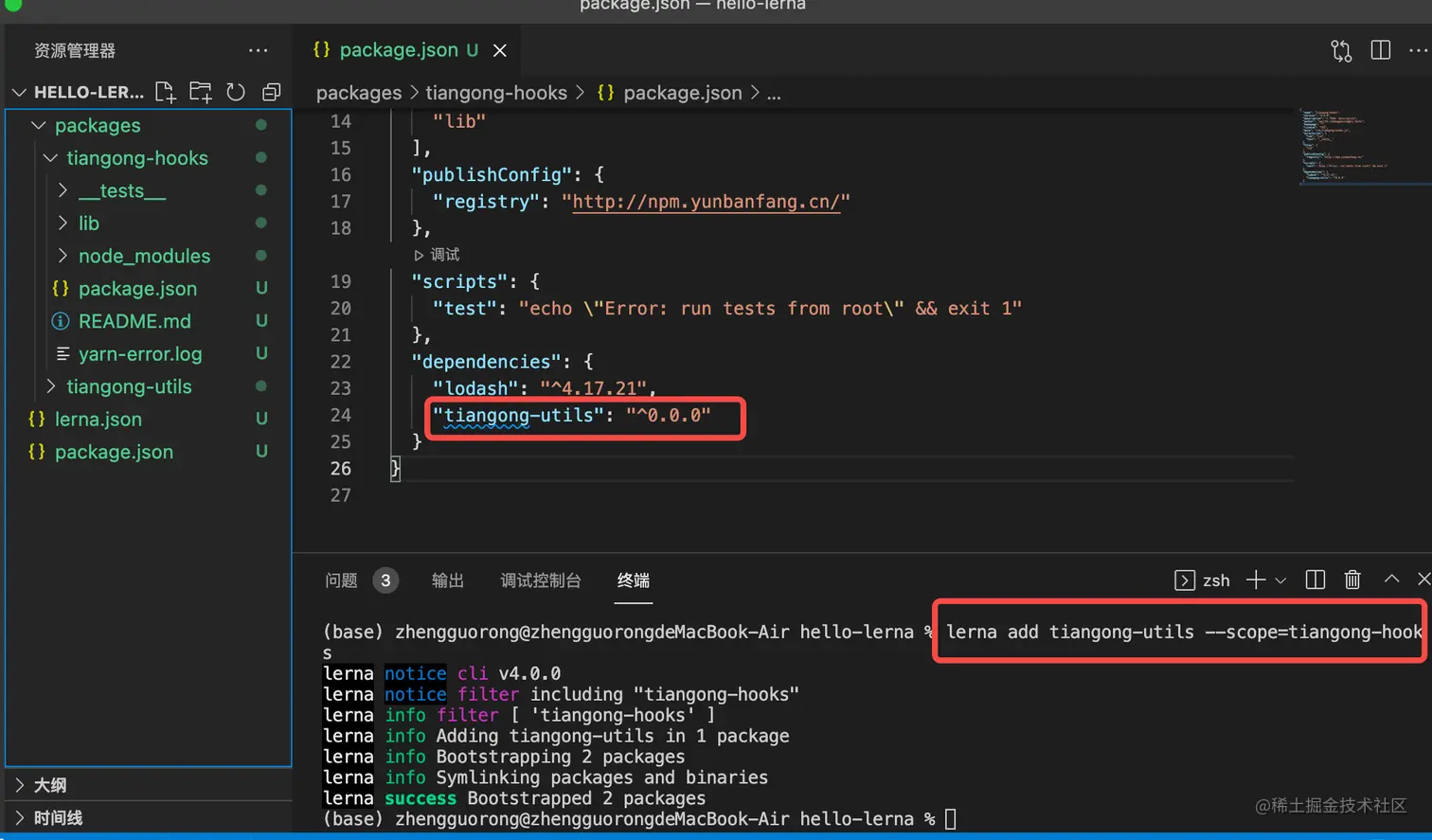Open source control changes for package.json
Image resolution: width=1432 pixels, height=840 pixels.
click(x=1341, y=50)
